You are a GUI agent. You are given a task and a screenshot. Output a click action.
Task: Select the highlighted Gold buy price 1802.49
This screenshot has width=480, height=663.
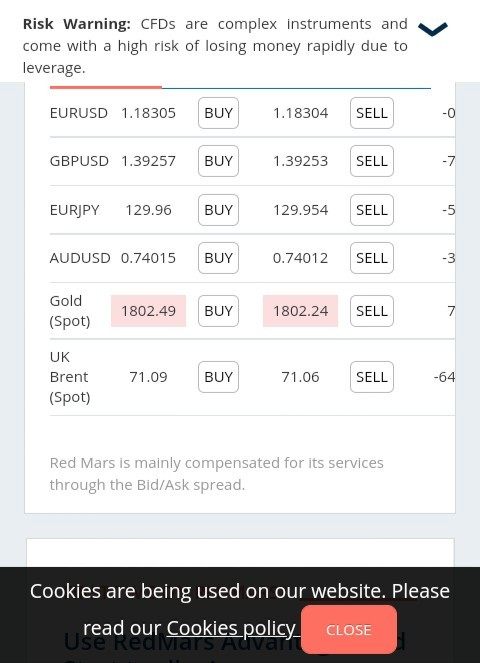(148, 311)
